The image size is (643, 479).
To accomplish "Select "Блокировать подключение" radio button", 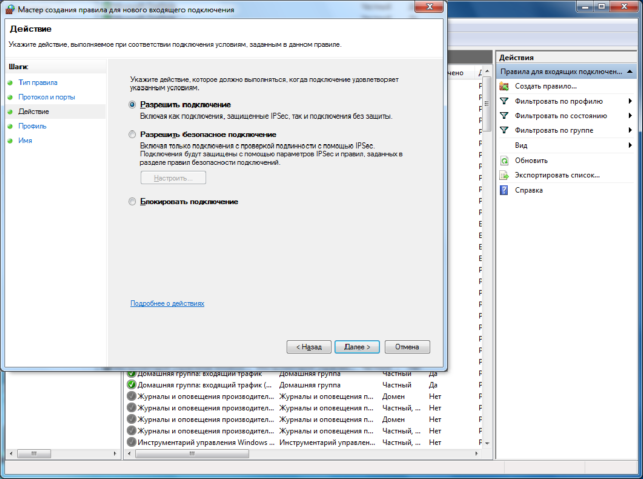I will pos(132,202).
